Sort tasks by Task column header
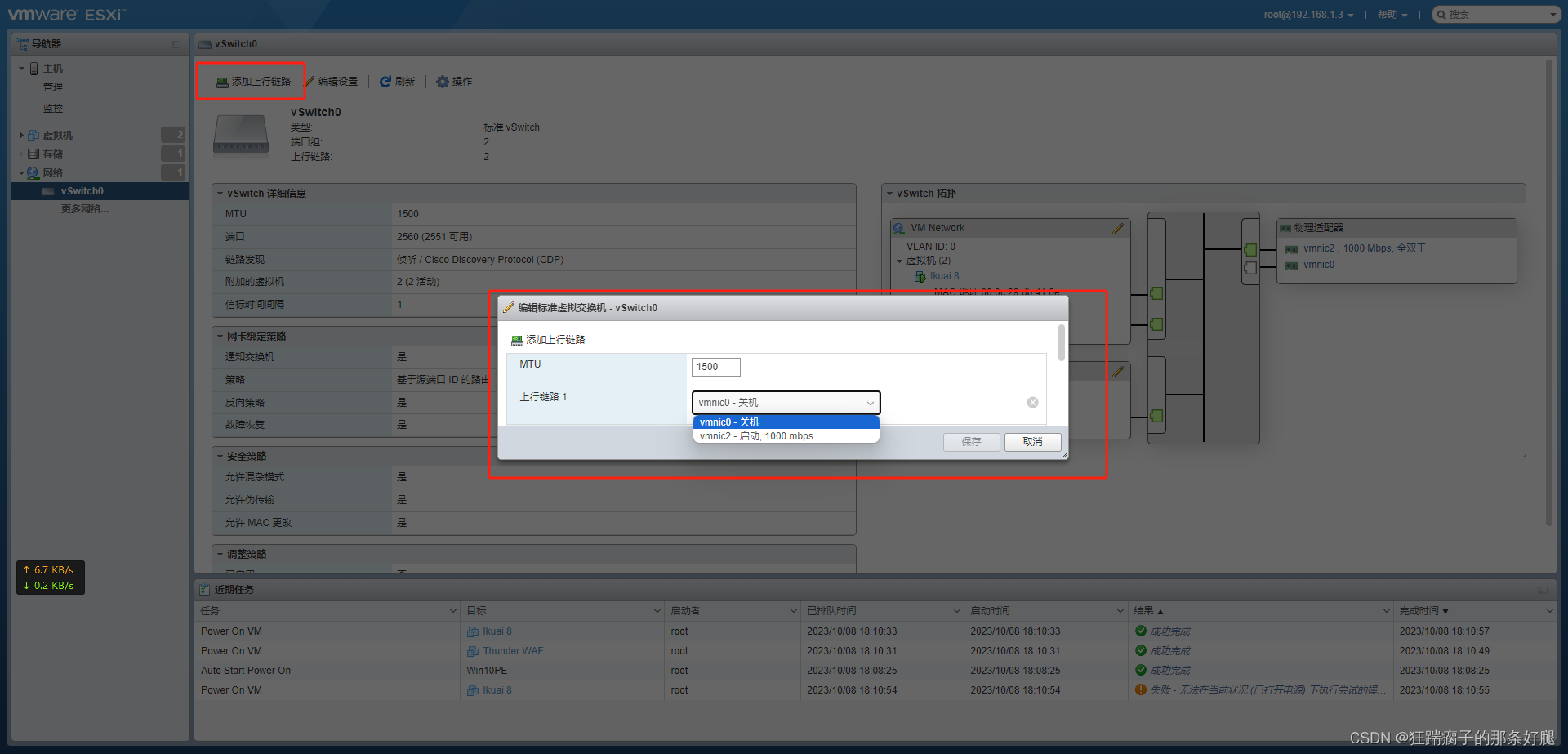 tap(327, 611)
